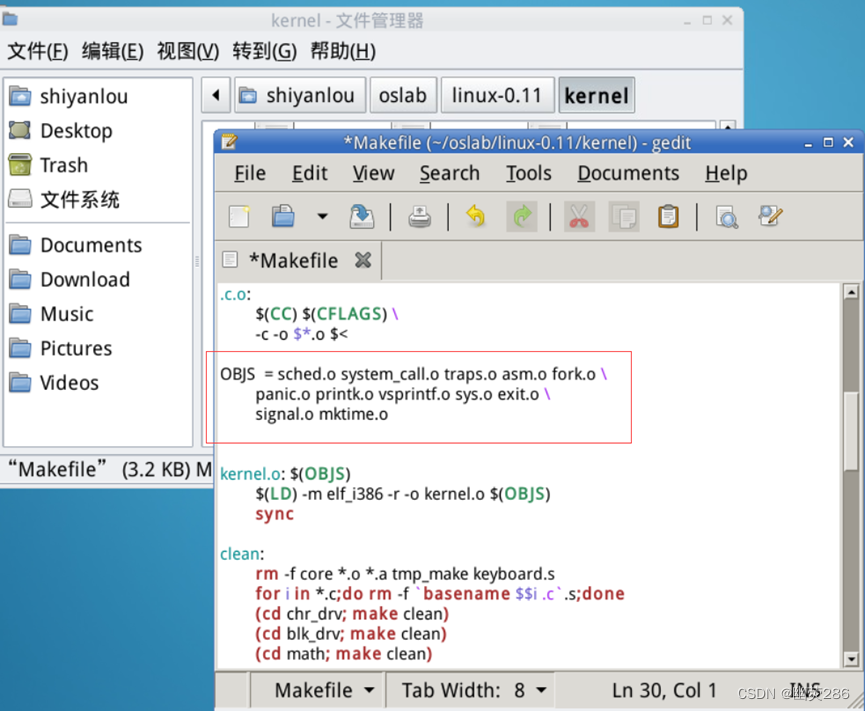Open the 视图(V) menu in file manager
The image size is (865, 711).
186,51
